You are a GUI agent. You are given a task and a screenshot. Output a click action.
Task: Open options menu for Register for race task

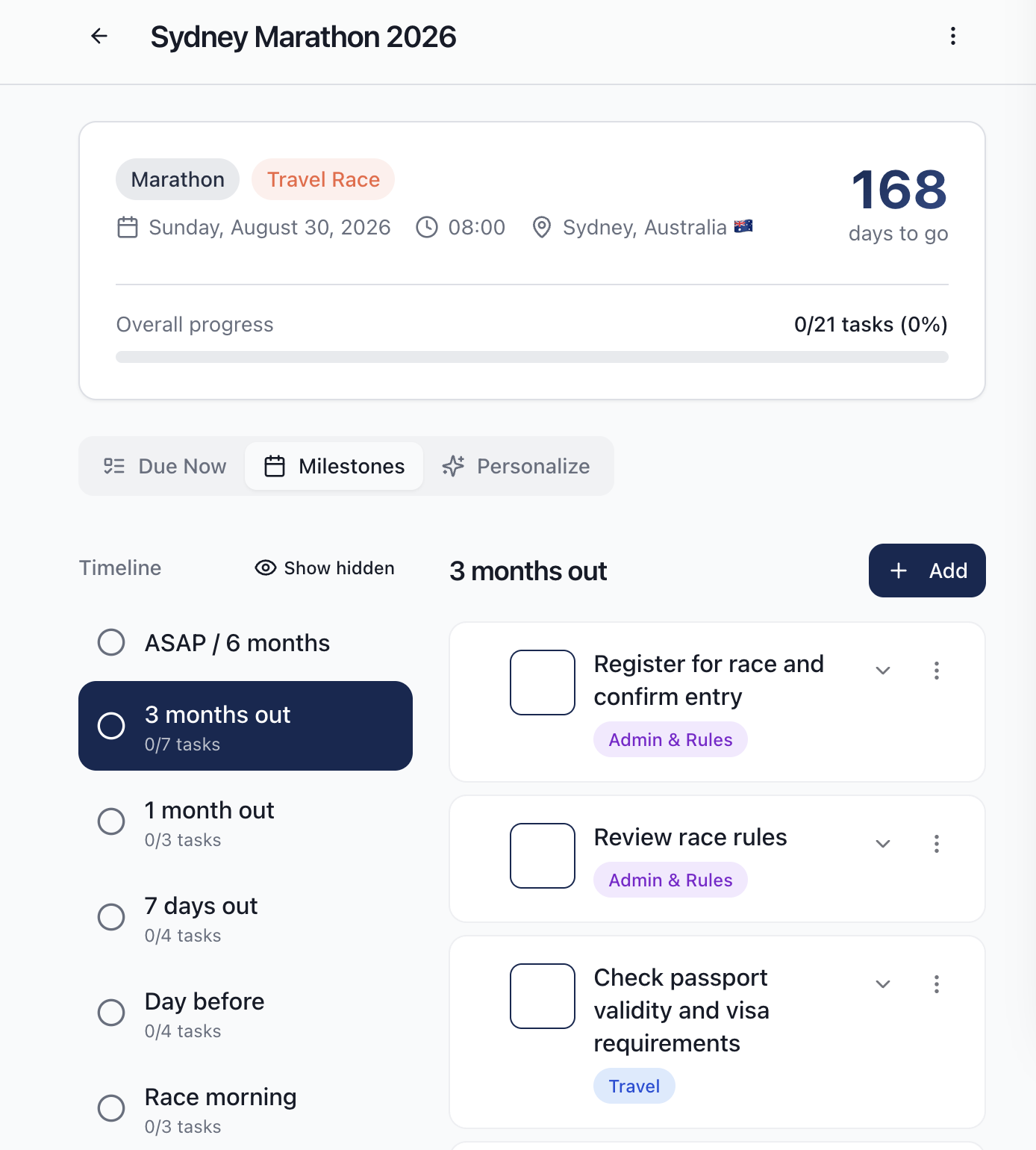point(936,671)
